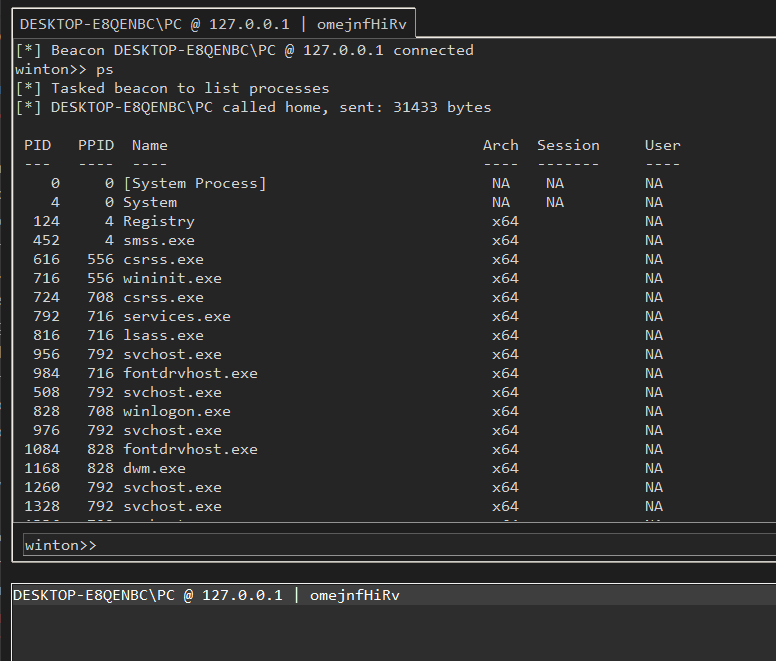Viewport: 776px width, 661px height.
Task: Click the NA user value for services.exe
Action: click(654, 316)
